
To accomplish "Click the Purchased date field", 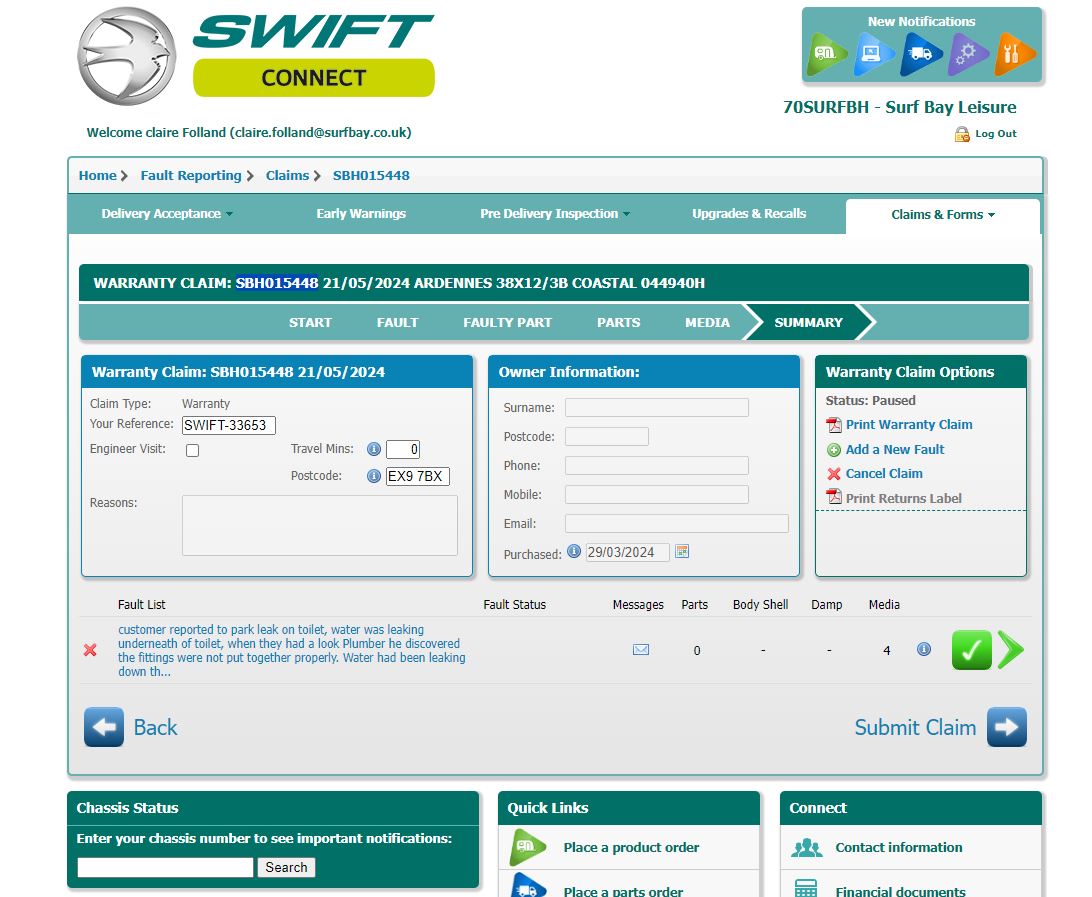I will point(627,552).
